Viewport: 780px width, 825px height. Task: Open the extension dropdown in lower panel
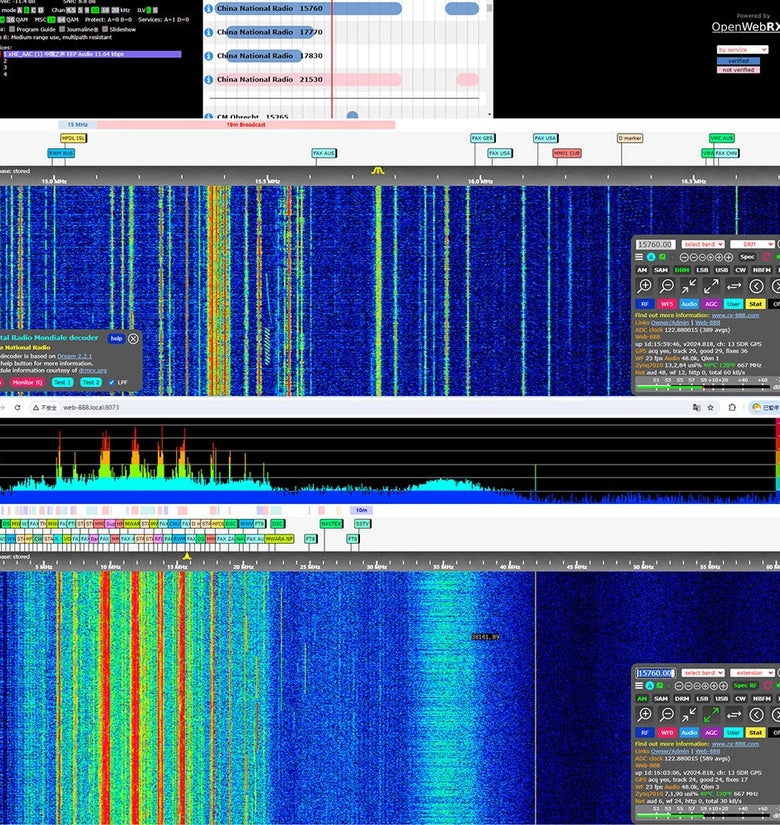pos(752,673)
